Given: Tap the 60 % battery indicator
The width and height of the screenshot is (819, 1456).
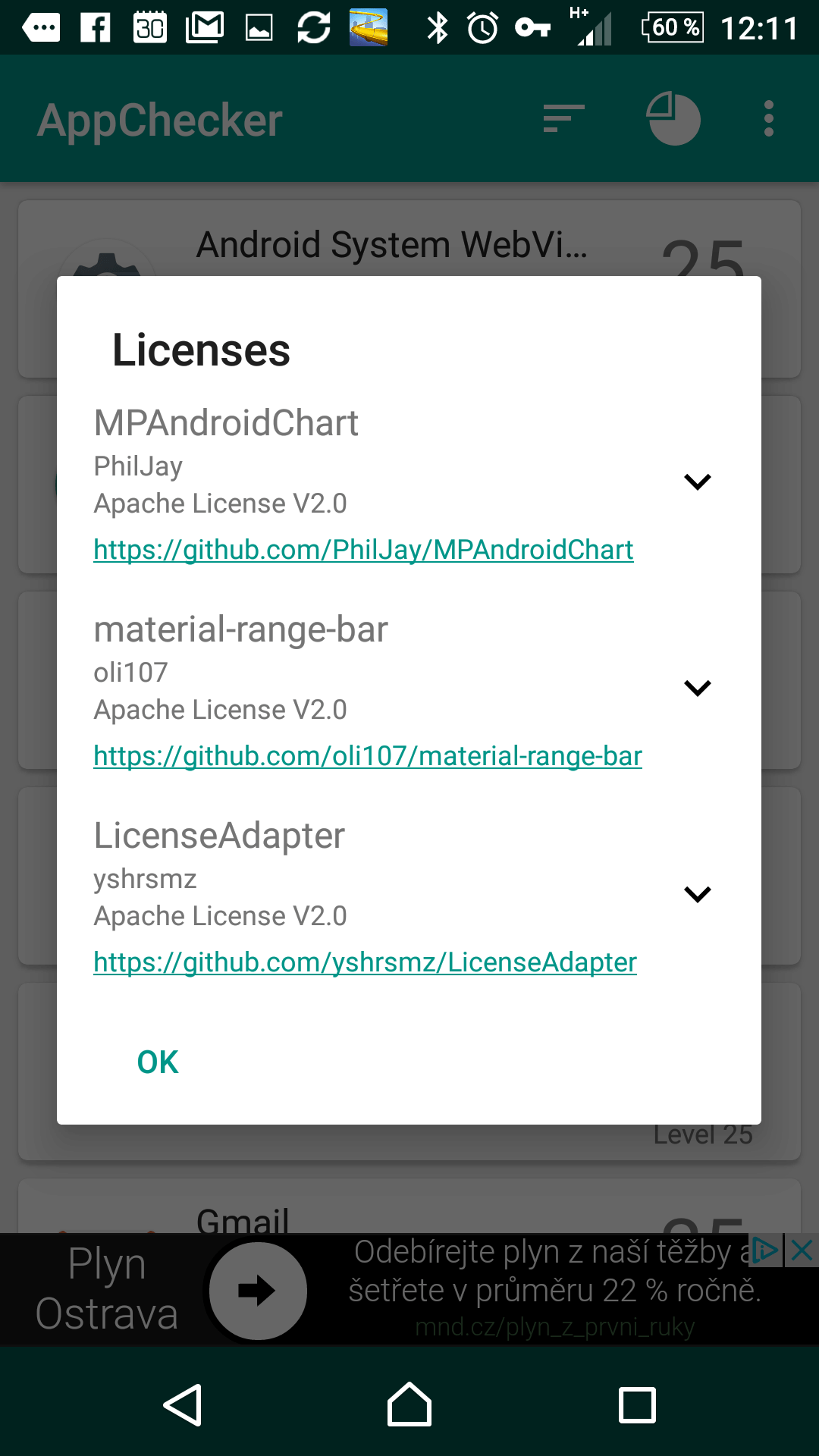Looking at the screenshot, I should 672,27.
